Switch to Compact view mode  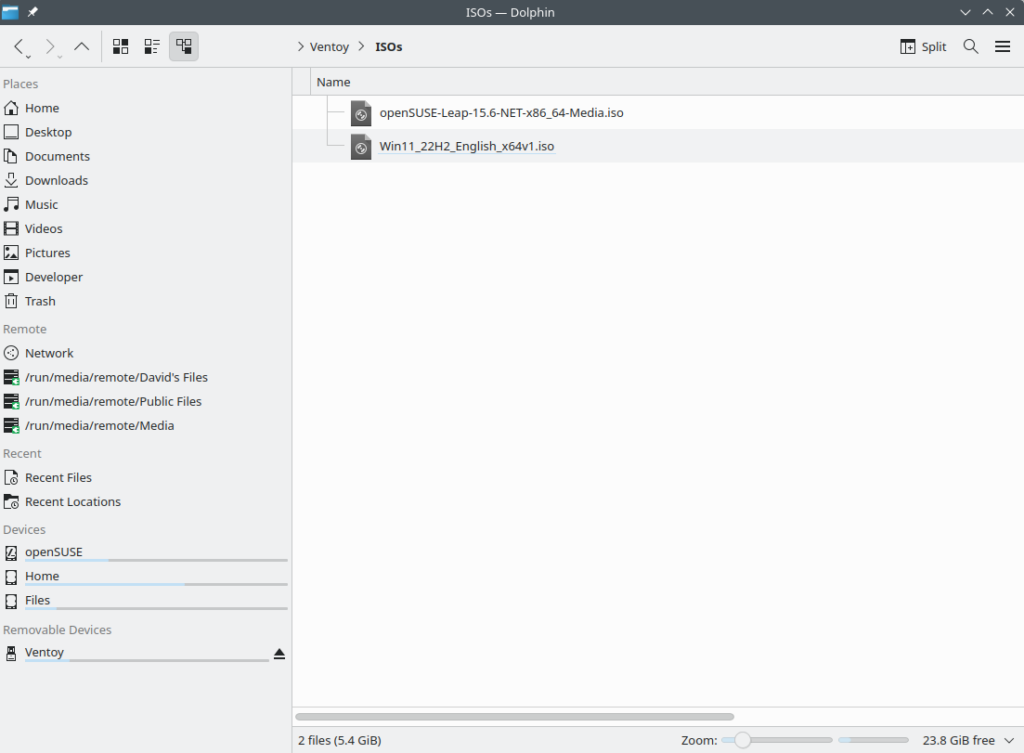pos(152,46)
